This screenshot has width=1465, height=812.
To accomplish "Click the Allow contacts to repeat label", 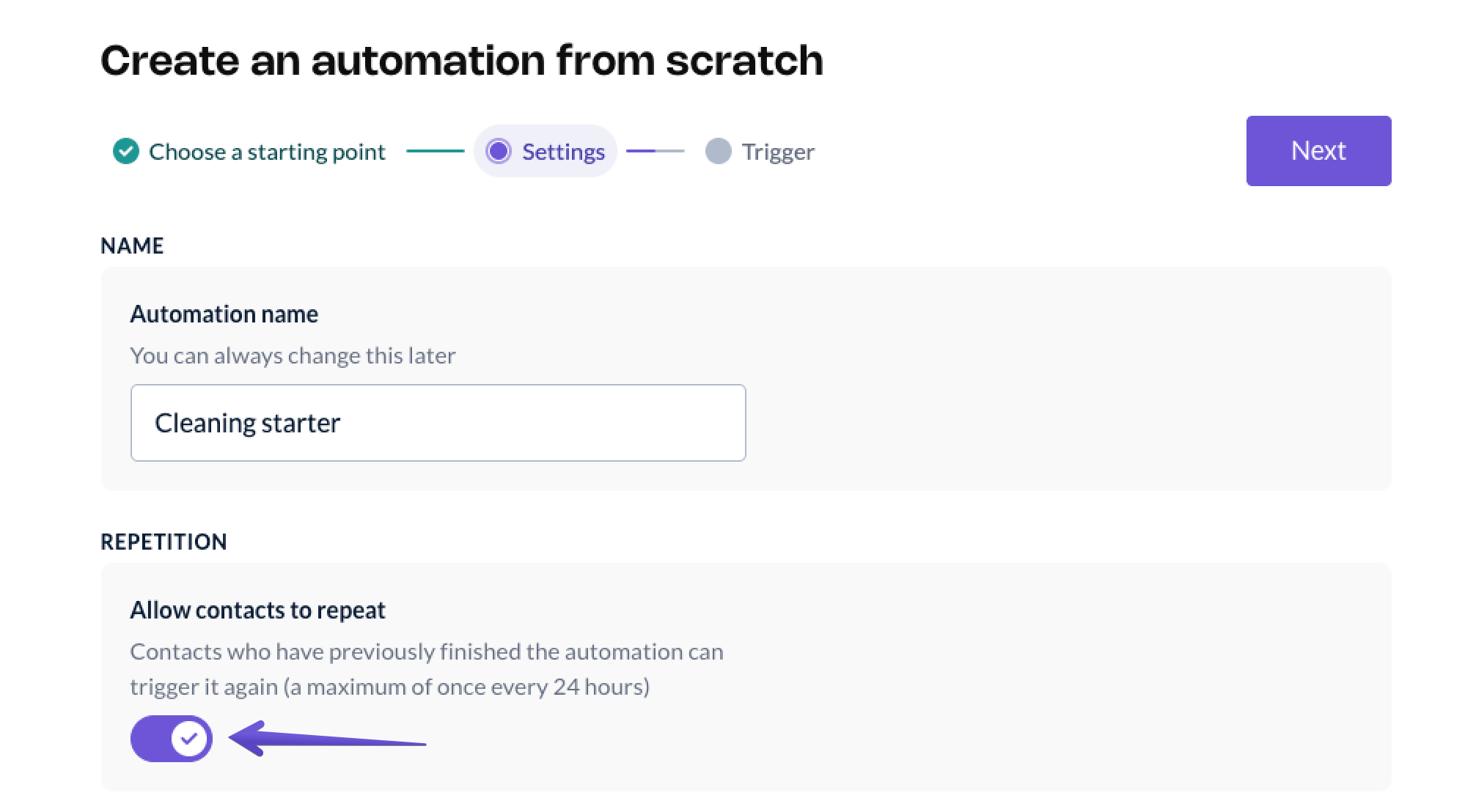I will (257, 610).
